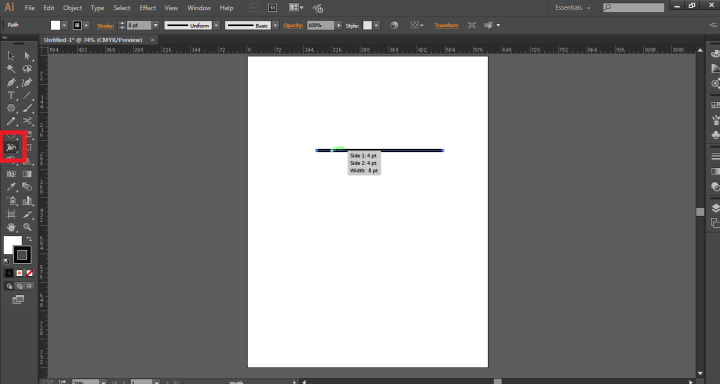Swap fill and stroke colors
This screenshot has height=384, width=720.
click(29, 239)
